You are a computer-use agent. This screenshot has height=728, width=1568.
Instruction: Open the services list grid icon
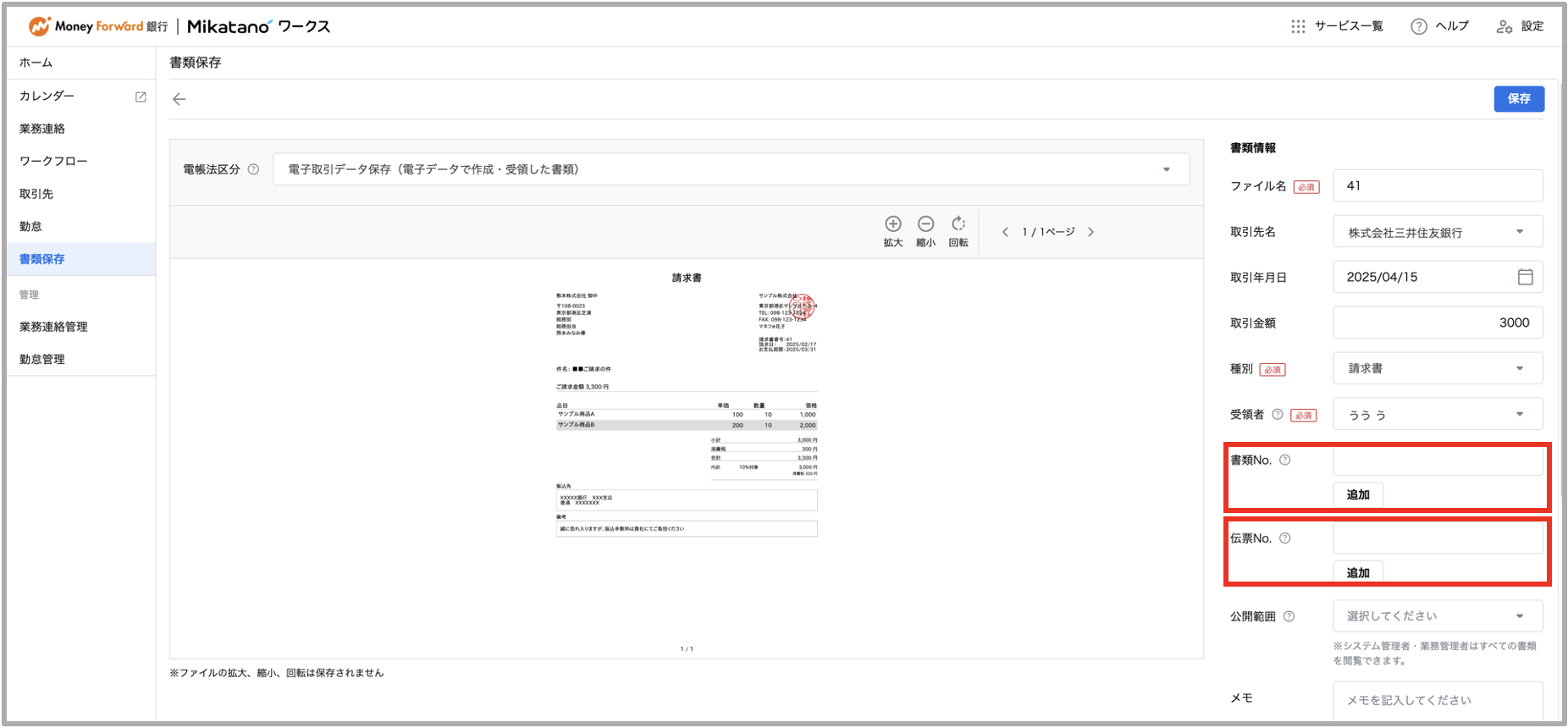click(1298, 26)
